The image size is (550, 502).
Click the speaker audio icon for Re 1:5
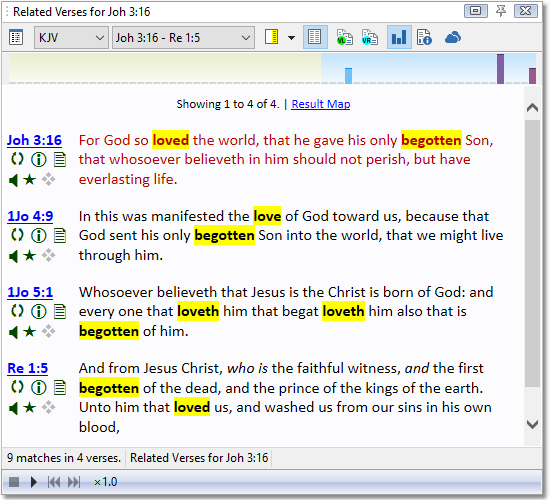point(13,408)
